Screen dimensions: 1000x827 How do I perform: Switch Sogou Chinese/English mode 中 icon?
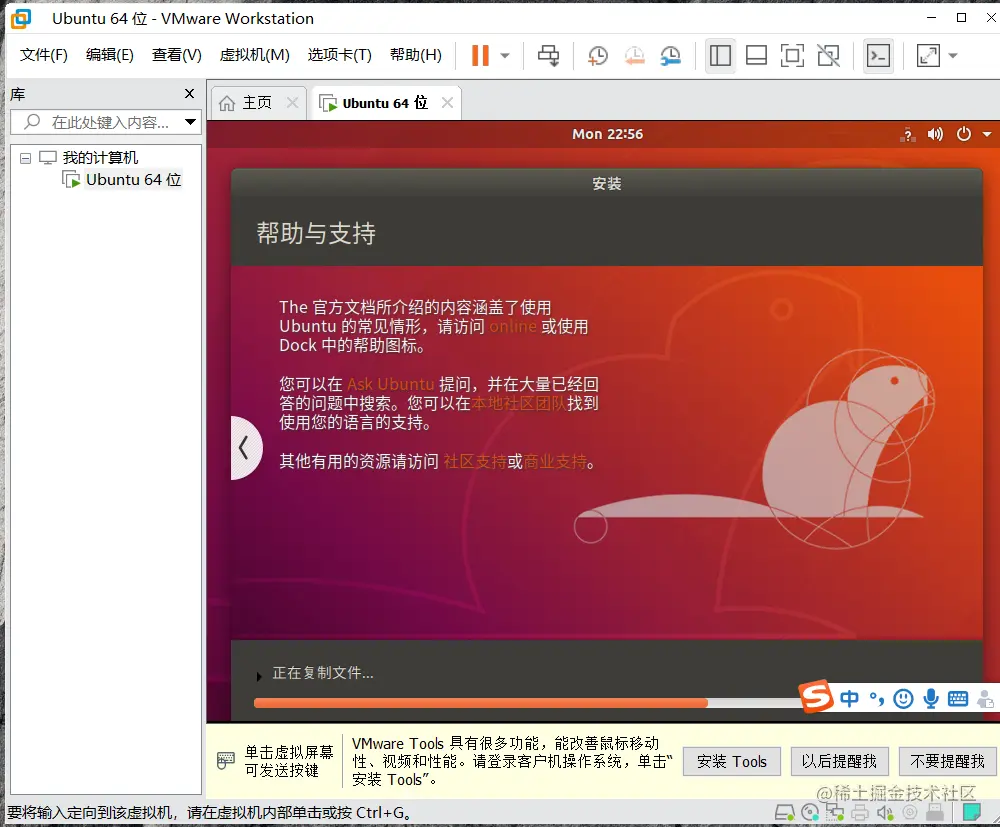coord(849,699)
